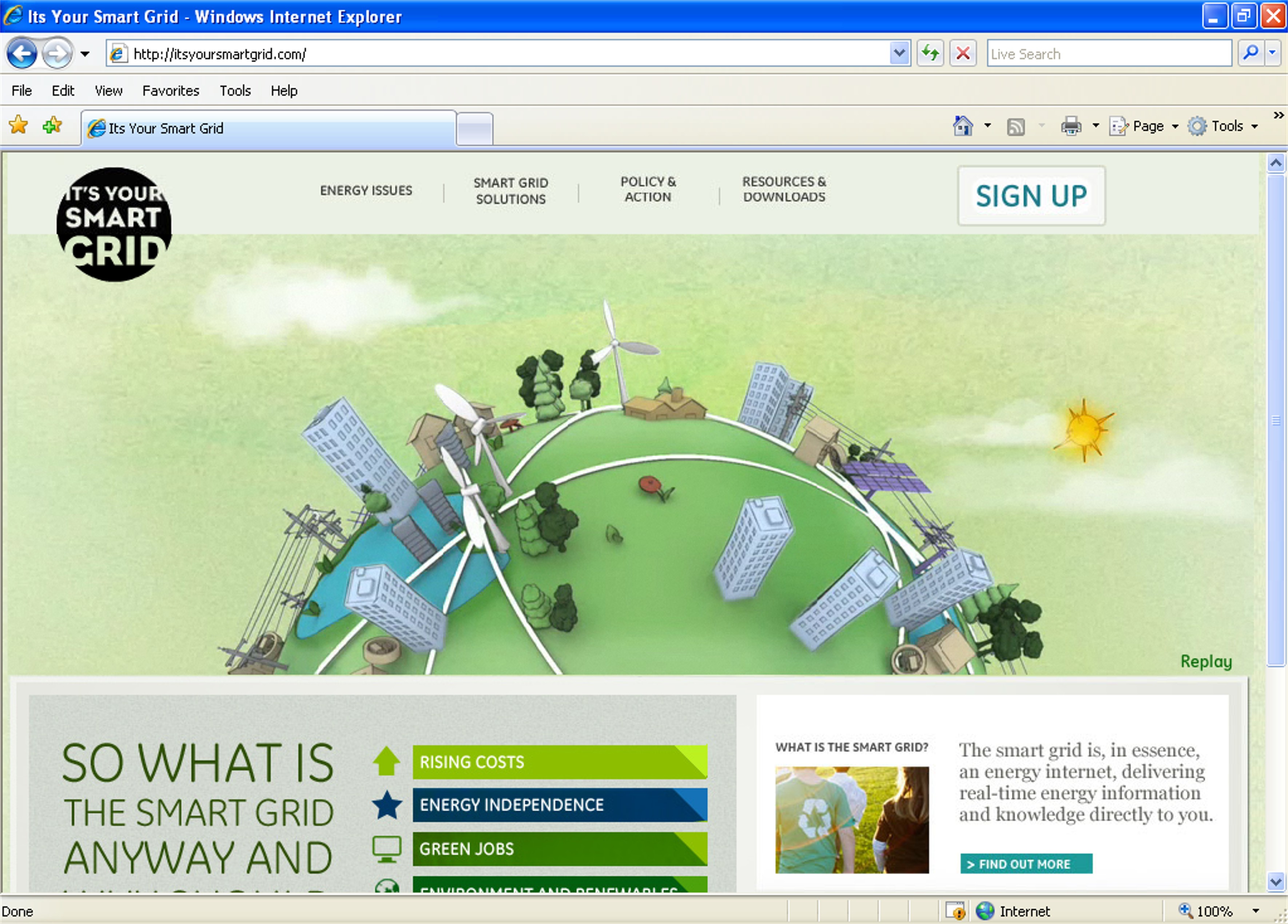Open Resources & Downloads nav link
Image resolution: width=1288 pixels, height=924 pixels.
click(784, 189)
